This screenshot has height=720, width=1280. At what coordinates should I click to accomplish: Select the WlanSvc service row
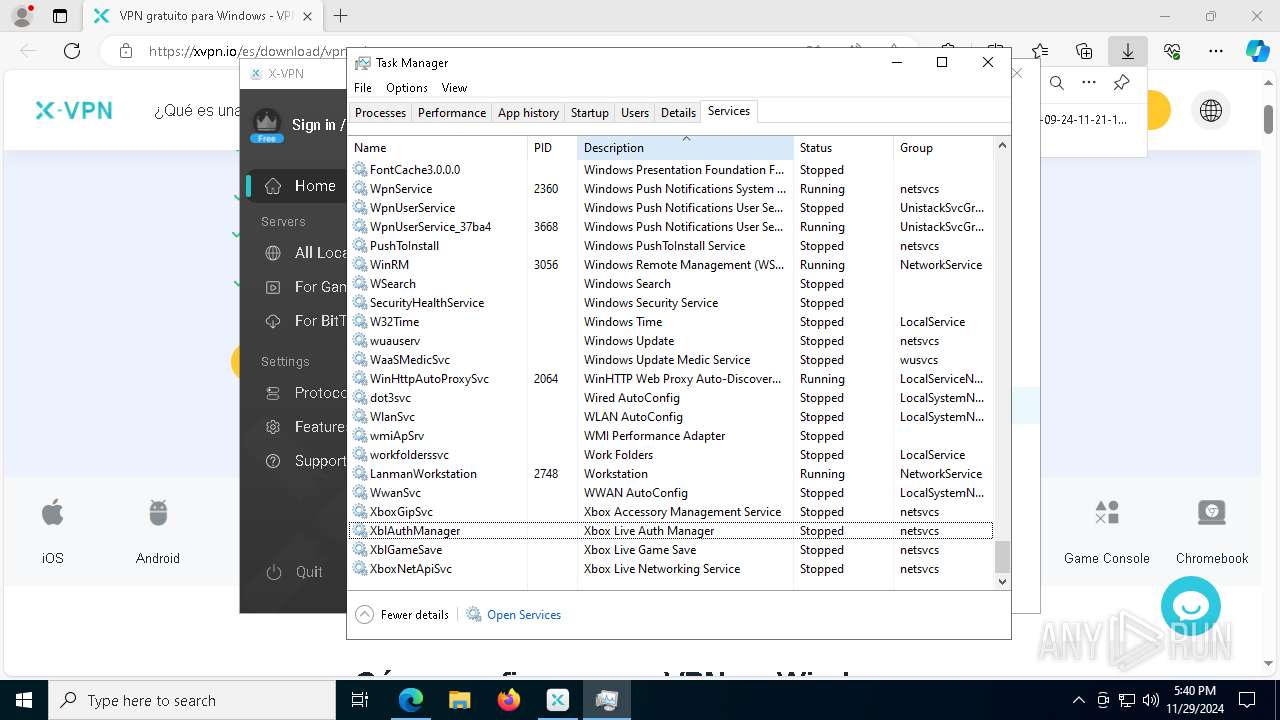(671, 417)
